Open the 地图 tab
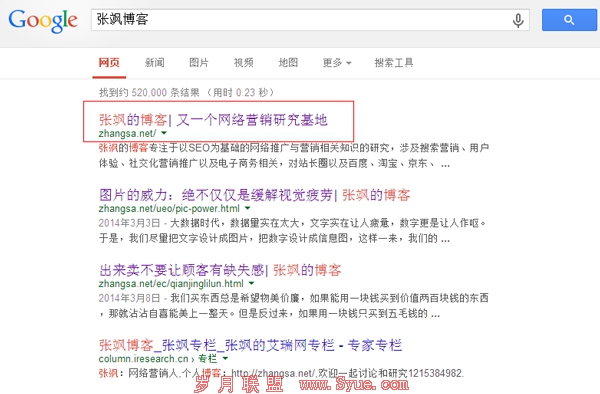600x394 pixels. [288, 63]
